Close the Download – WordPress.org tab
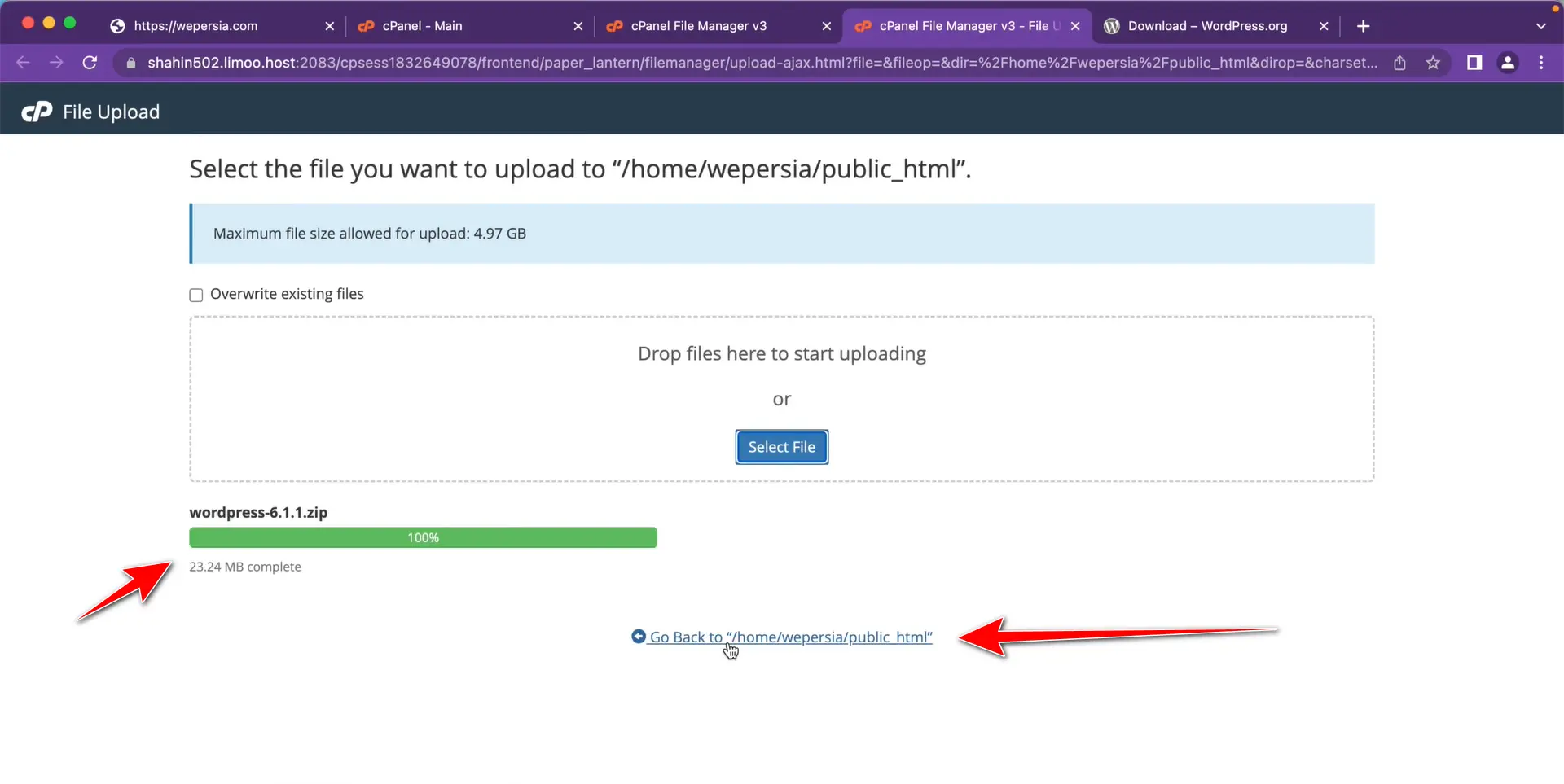1564x784 pixels. (1324, 26)
